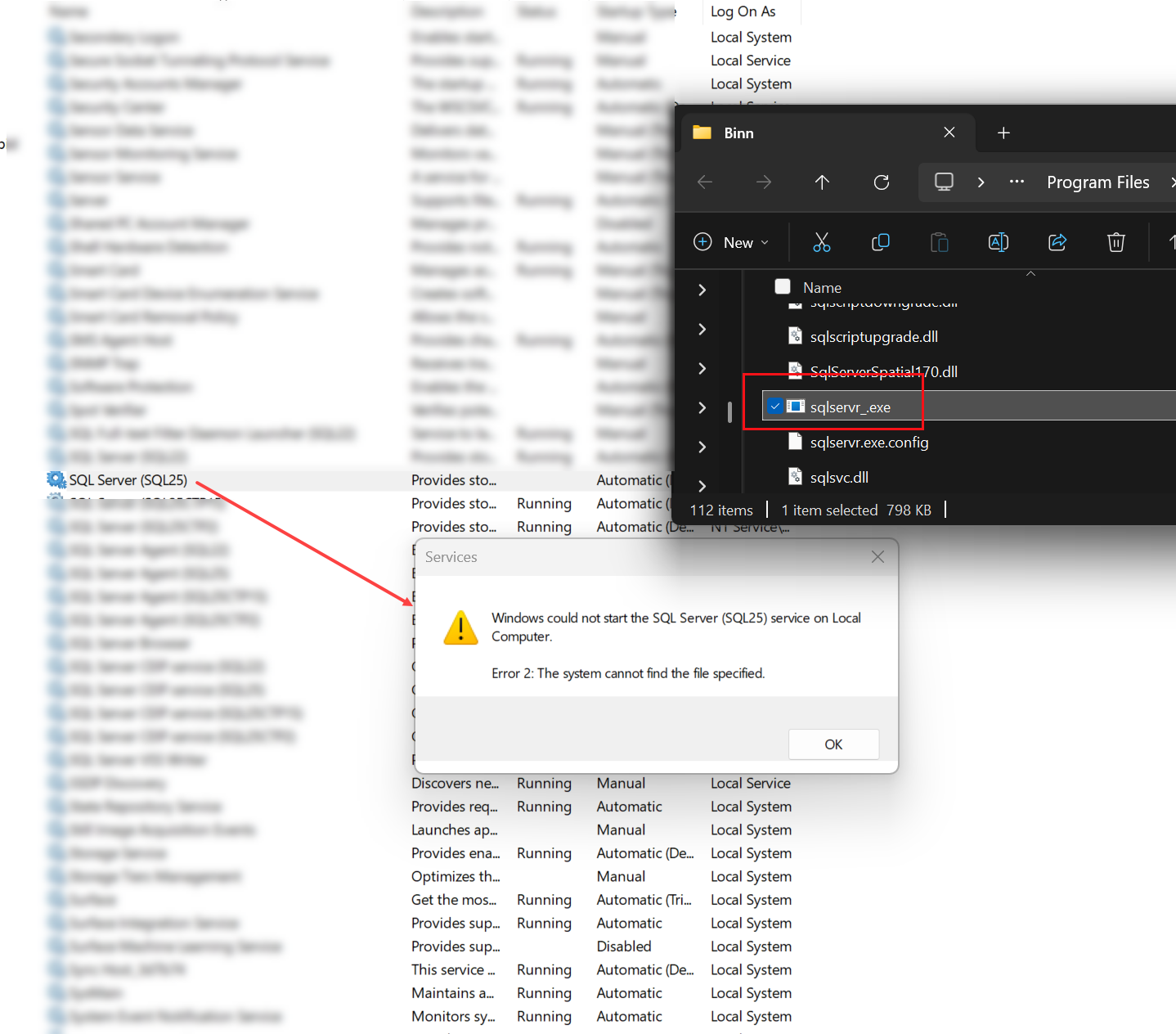The width and height of the screenshot is (1176, 1034).
Task: Click the plus circle icon on New button
Action: pyautogui.click(x=702, y=242)
